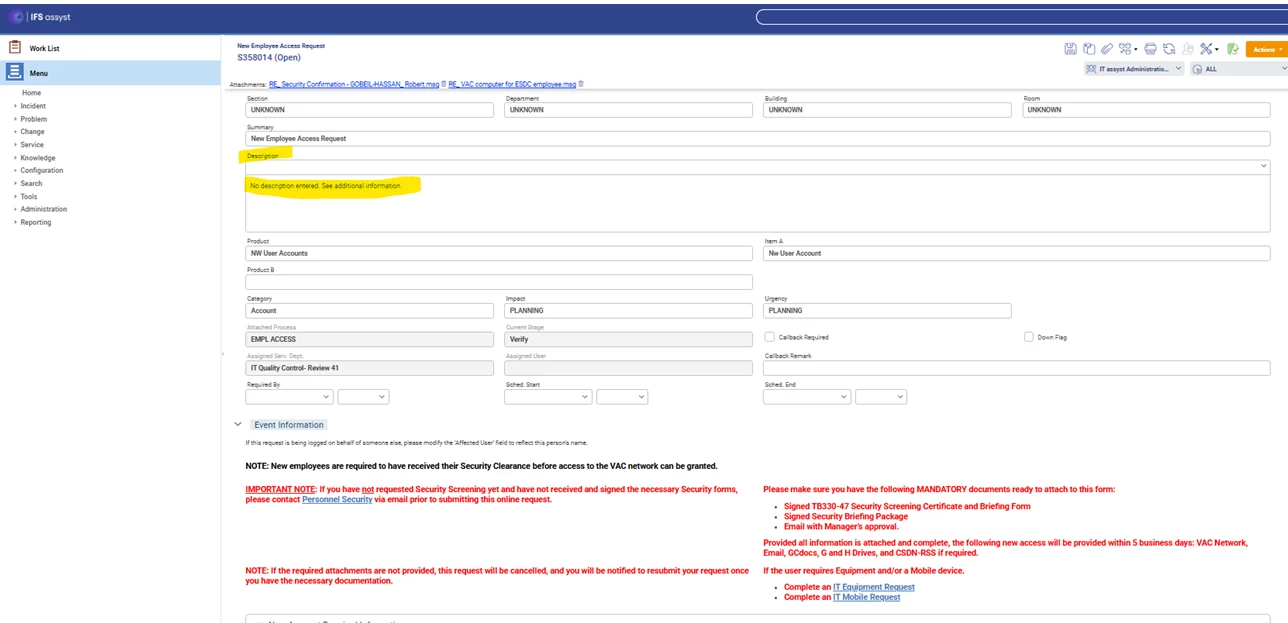This screenshot has height=623, width=1288.
Task: Click the copy documents icon in toolbar
Action: pos(1089,49)
